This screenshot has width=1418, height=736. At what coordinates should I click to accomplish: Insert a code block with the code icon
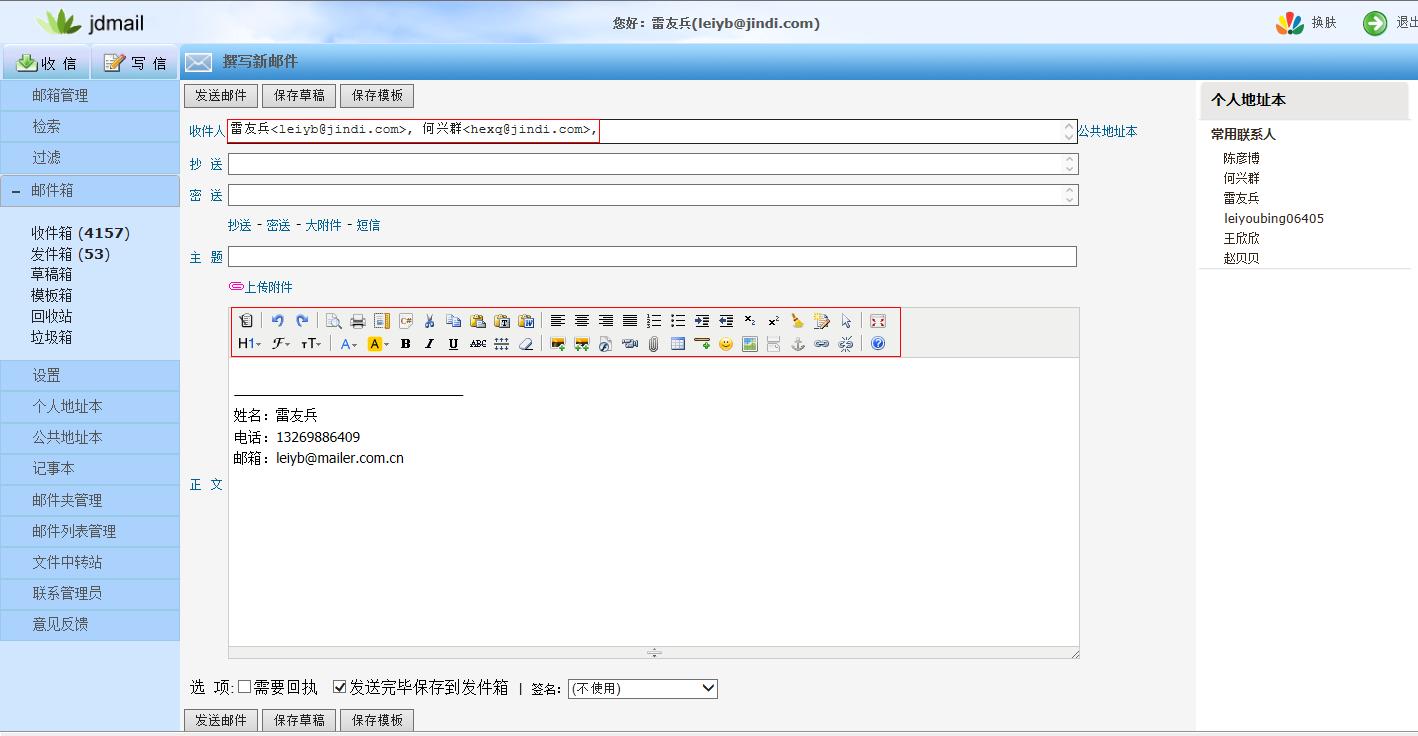[405, 321]
